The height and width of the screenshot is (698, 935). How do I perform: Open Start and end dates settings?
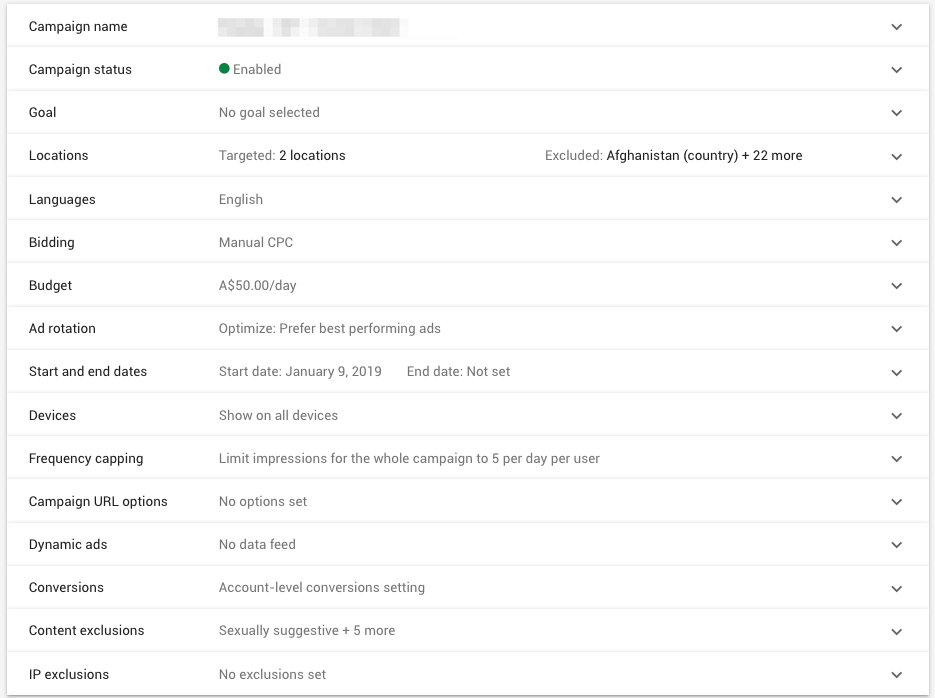pos(896,371)
